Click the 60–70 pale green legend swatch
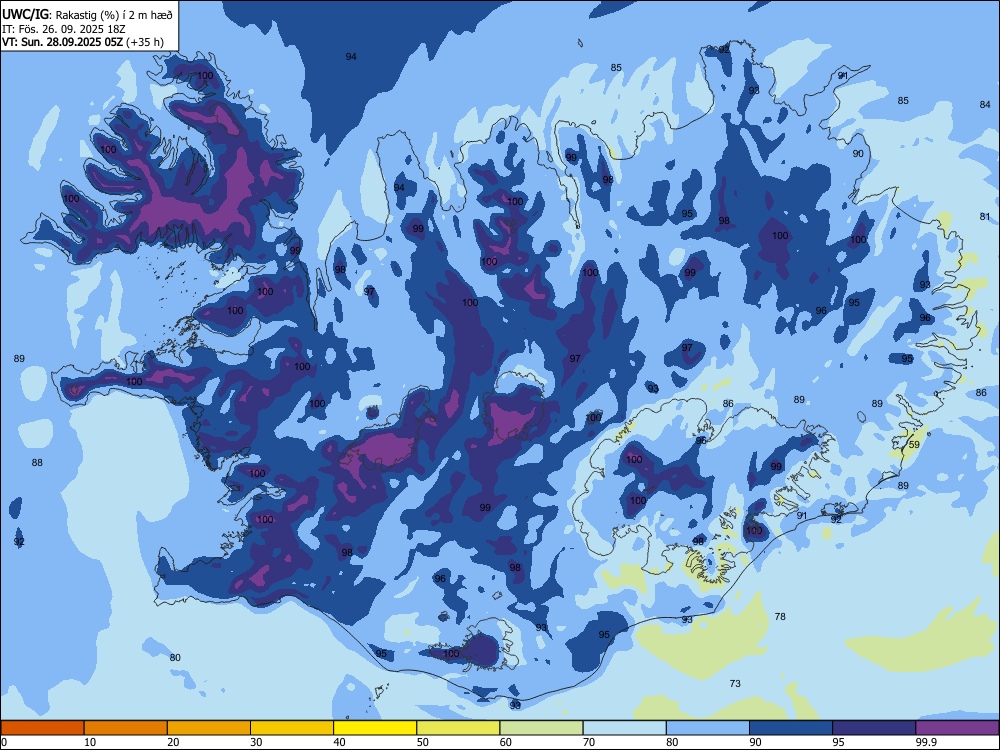Image resolution: width=1000 pixels, height=750 pixels. pyautogui.click(x=541, y=728)
